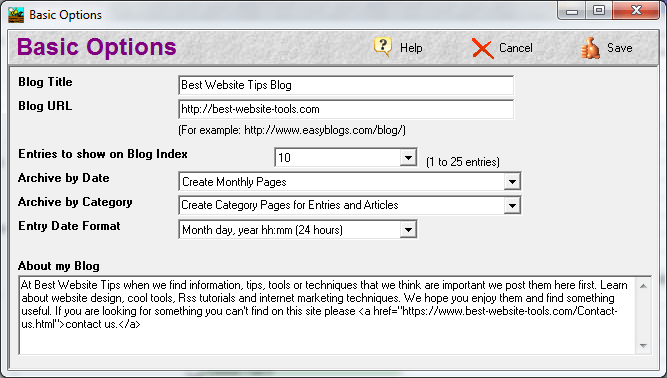Click the Archive by Date label

tap(63, 178)
